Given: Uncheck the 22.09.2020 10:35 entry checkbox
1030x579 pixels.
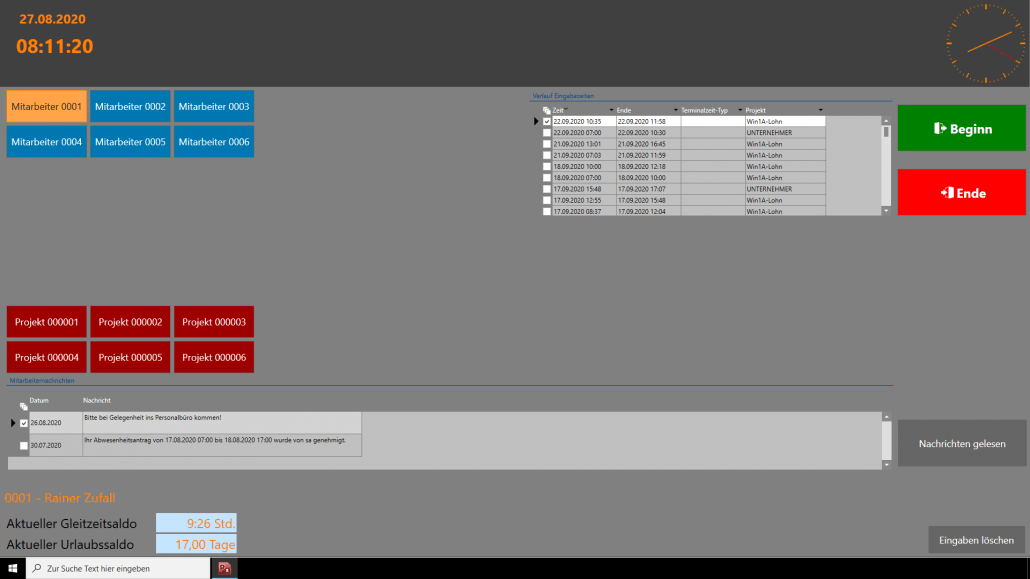Looking at the screenshot, I should coord(546,121).
